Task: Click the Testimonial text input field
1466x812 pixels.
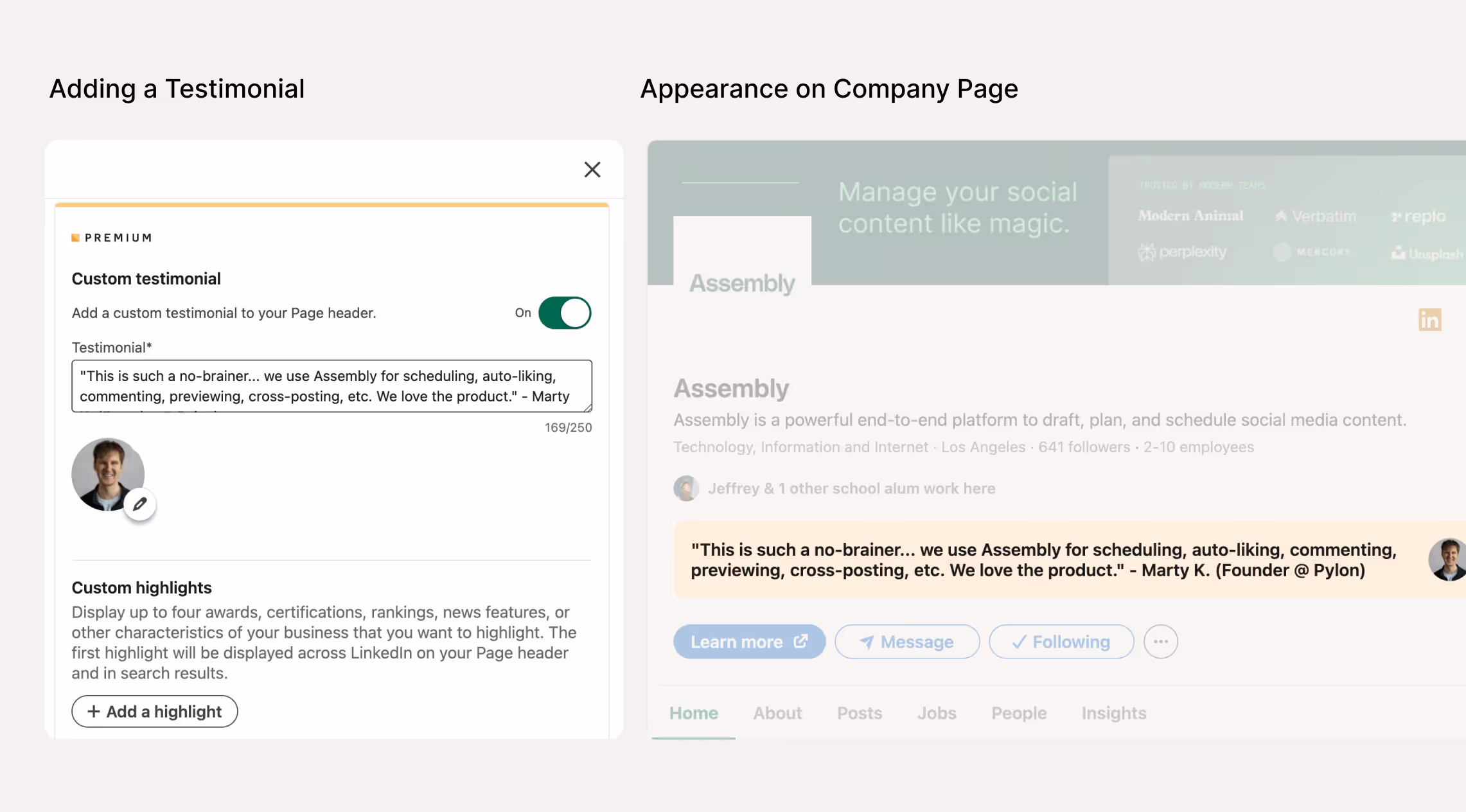Action: click(x=331, y=385)
